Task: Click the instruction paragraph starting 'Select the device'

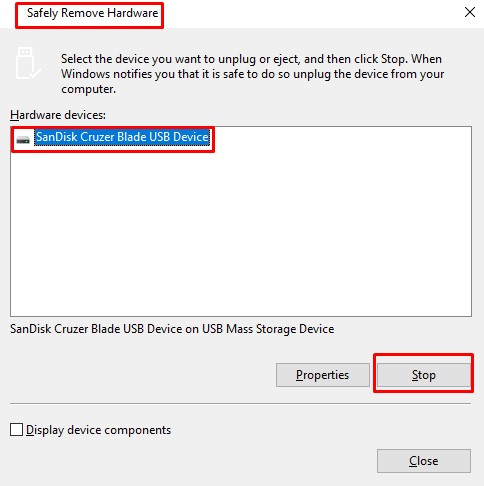Action: coord(252,74)
